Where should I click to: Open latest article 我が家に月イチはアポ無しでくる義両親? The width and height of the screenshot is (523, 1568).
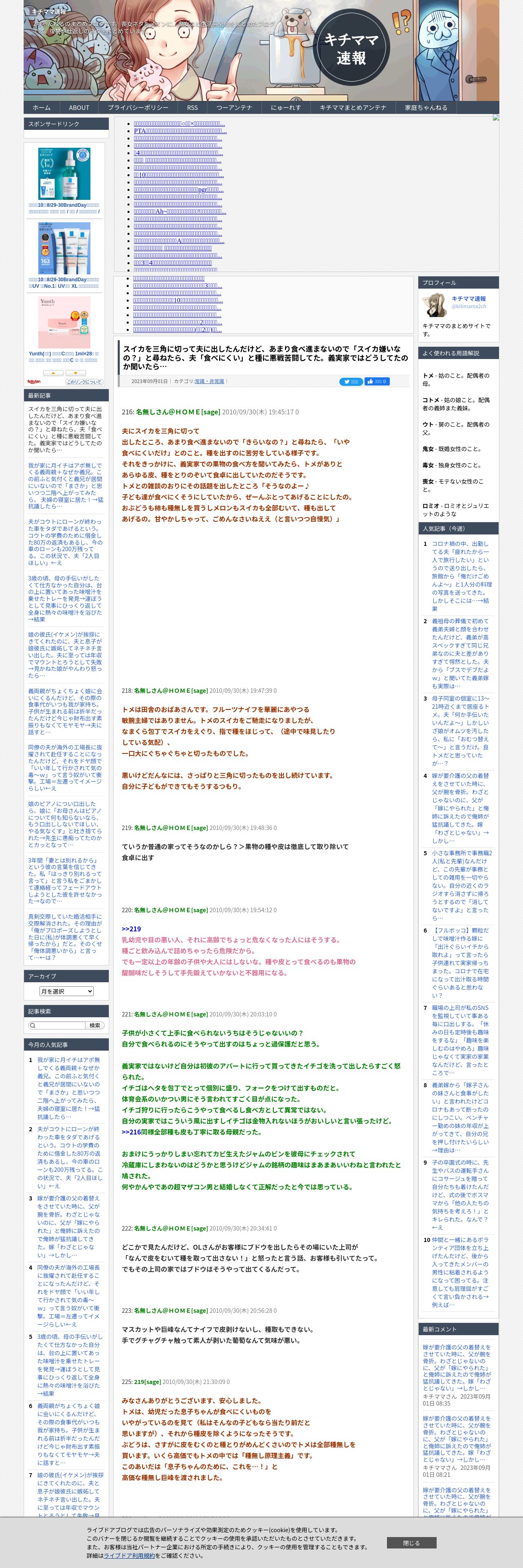pyautogui.click(x=66, y=485)
